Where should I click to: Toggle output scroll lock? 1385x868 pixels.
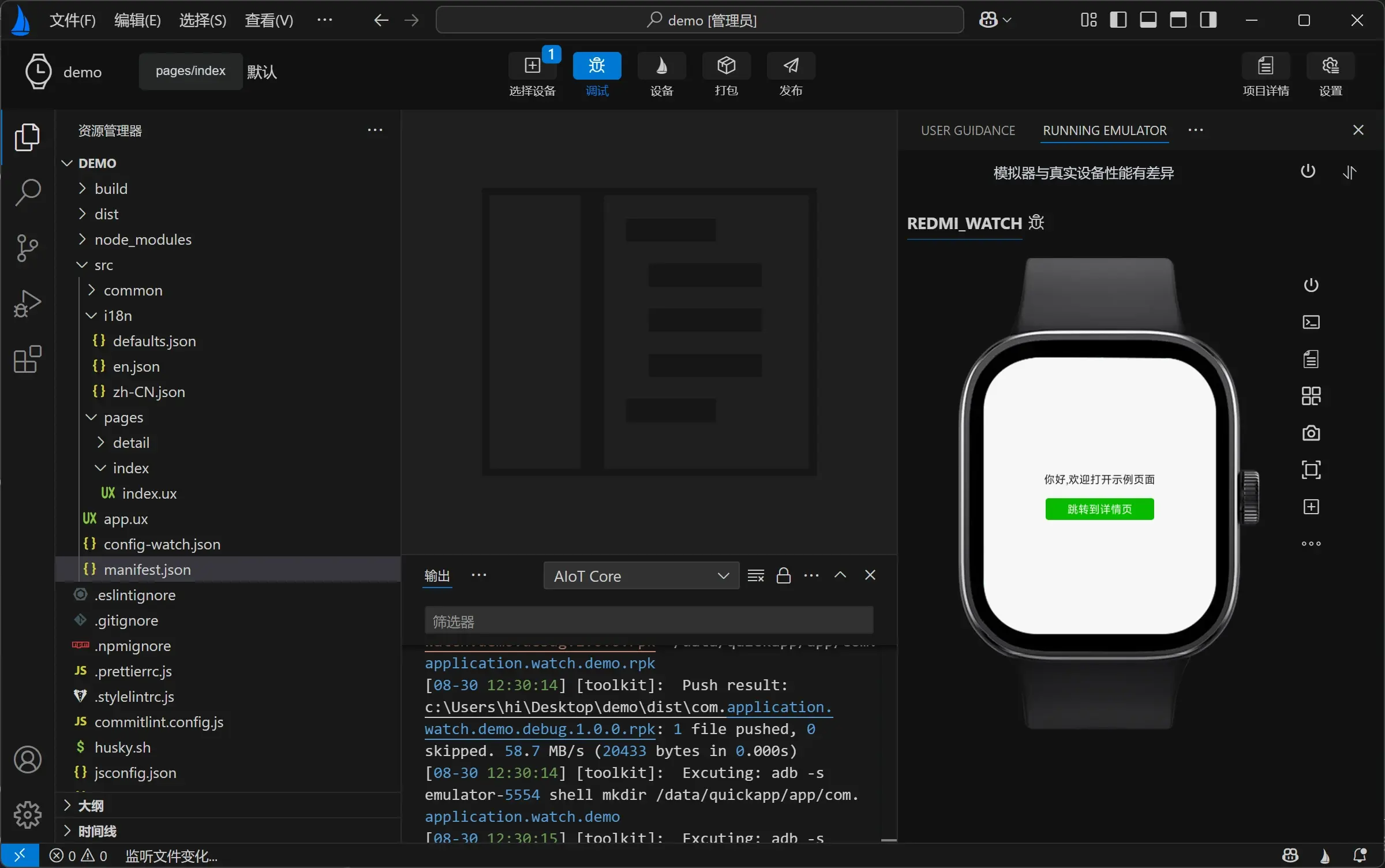(x=784, y=575)
